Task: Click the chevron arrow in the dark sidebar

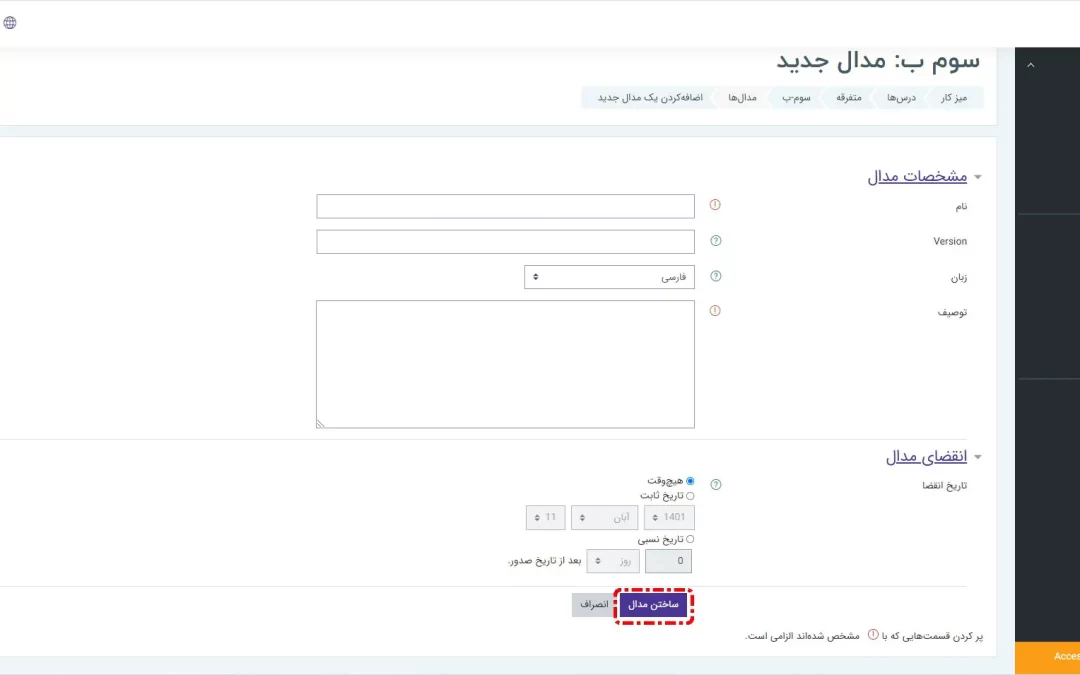Action: pyautogui.click(x=1030, y=65)
